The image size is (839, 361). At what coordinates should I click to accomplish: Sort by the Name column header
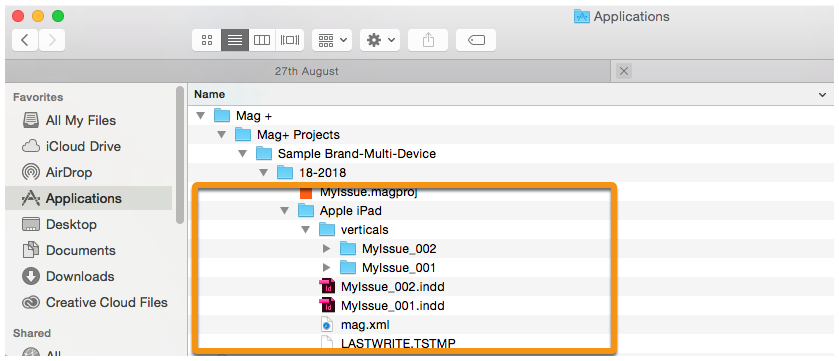(x=209, y=94)
